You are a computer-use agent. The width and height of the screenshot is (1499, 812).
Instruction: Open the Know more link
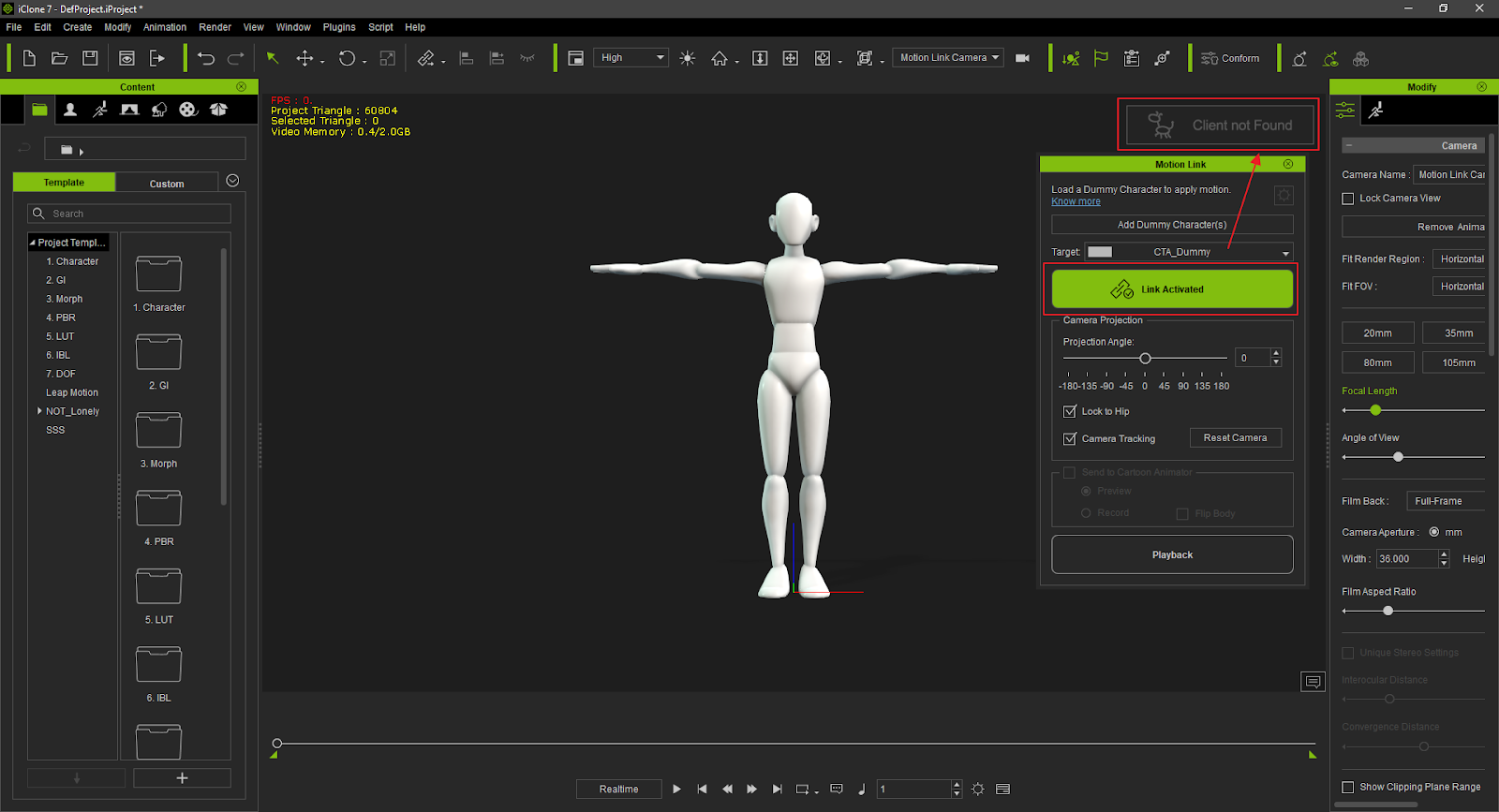point(1076,201)
